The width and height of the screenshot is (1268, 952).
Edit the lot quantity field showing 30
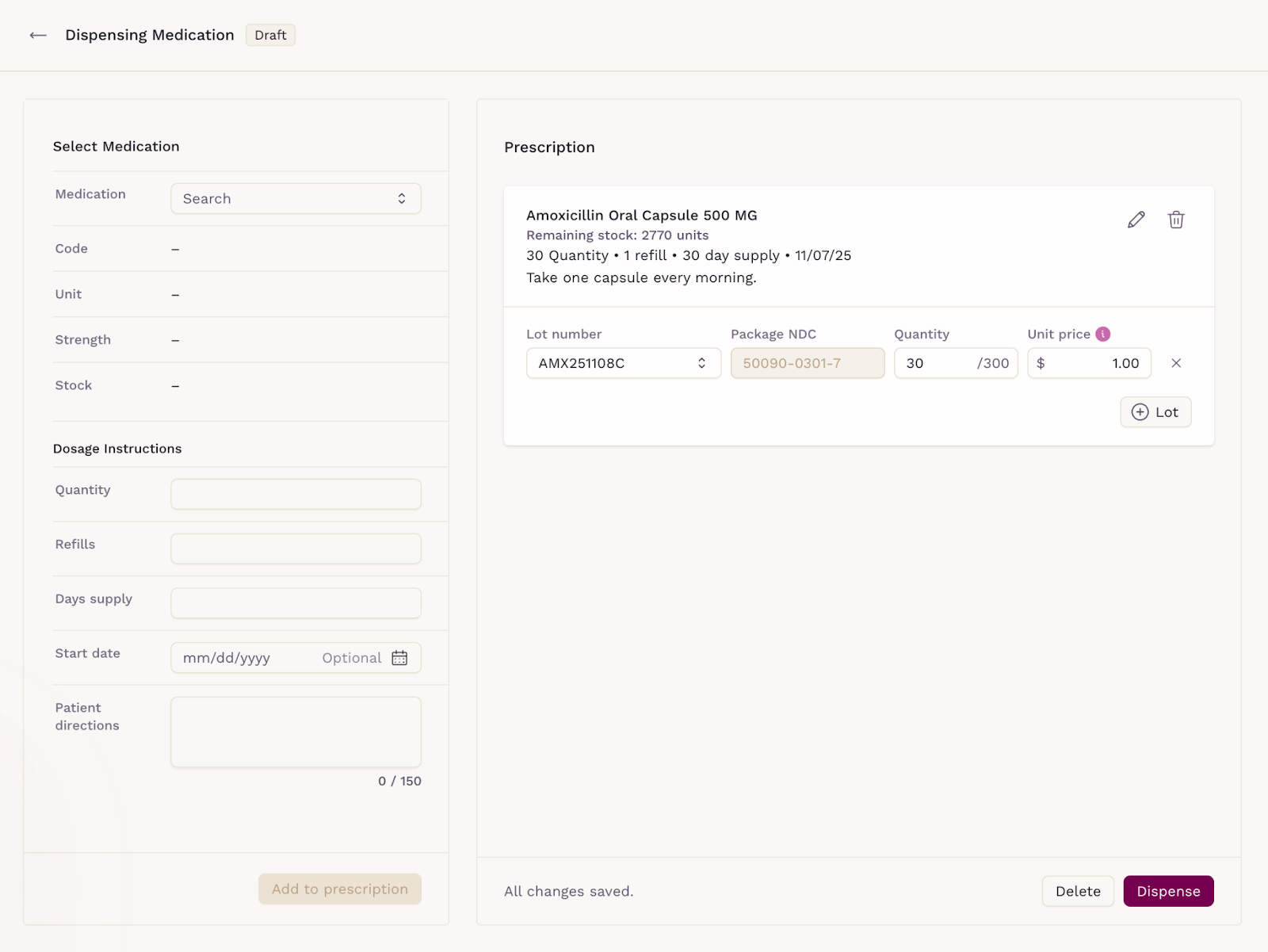click(x=956, y=363)
